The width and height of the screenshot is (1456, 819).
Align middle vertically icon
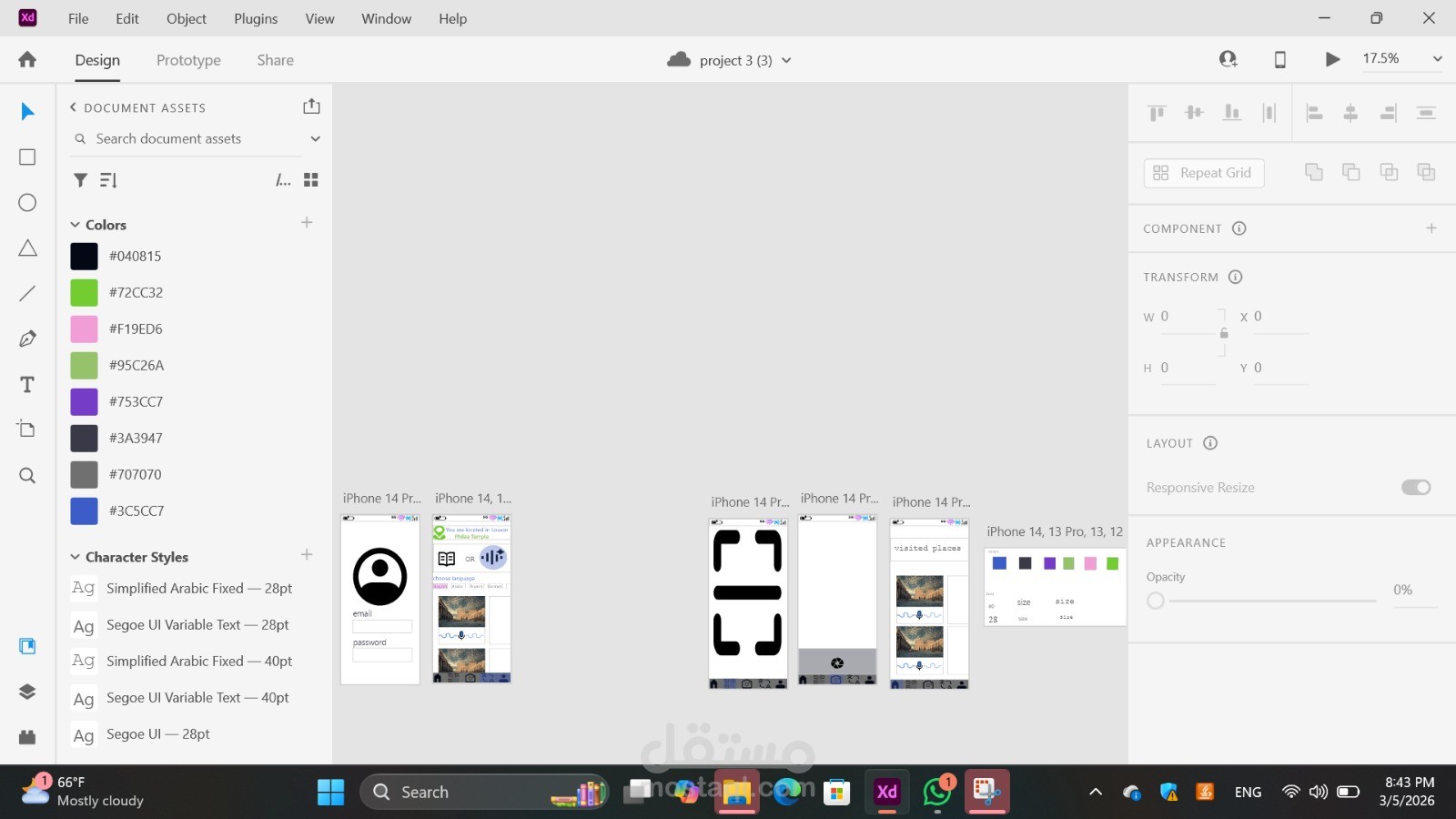click(1194, 113)
